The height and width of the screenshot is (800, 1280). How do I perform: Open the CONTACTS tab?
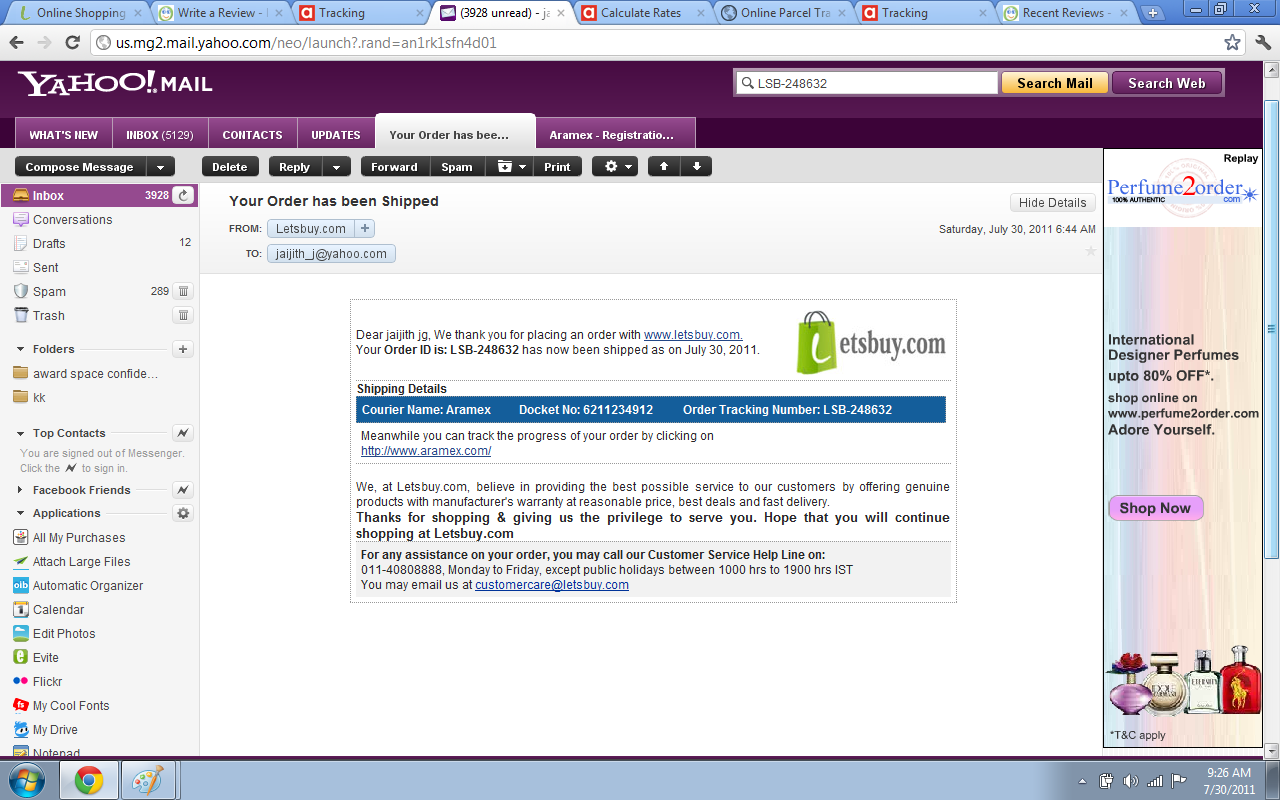pyautogui.click(x=252, y=135)
